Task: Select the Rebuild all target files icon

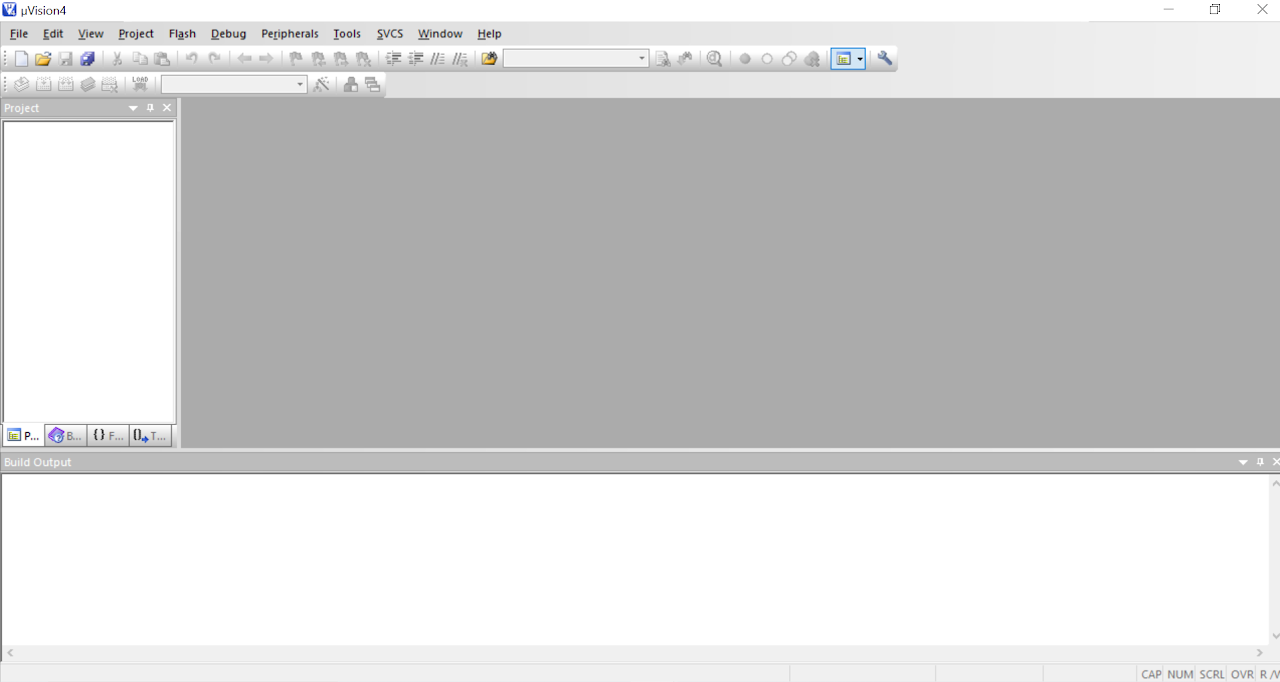Action: click(65, 84)
